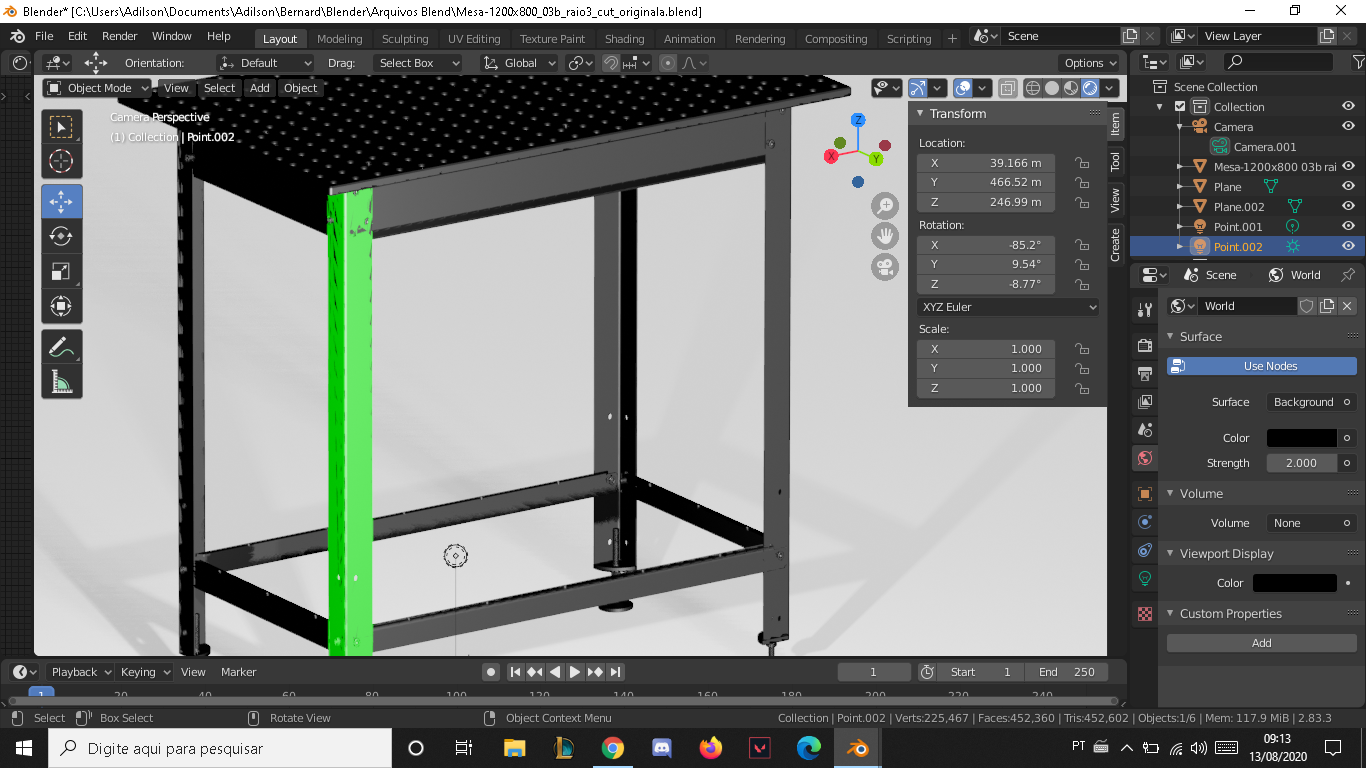Screen dimensions: 1366x768
Task: Click the world Color swatch under Surface
Action: [x=1301, y=438]
